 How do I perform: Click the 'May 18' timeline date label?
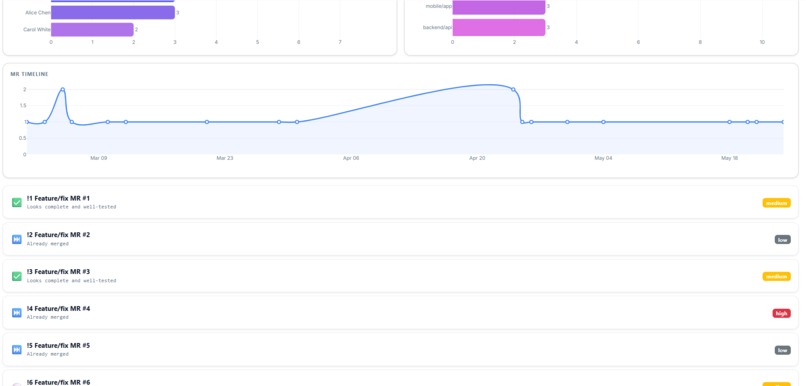click(729, 158)
